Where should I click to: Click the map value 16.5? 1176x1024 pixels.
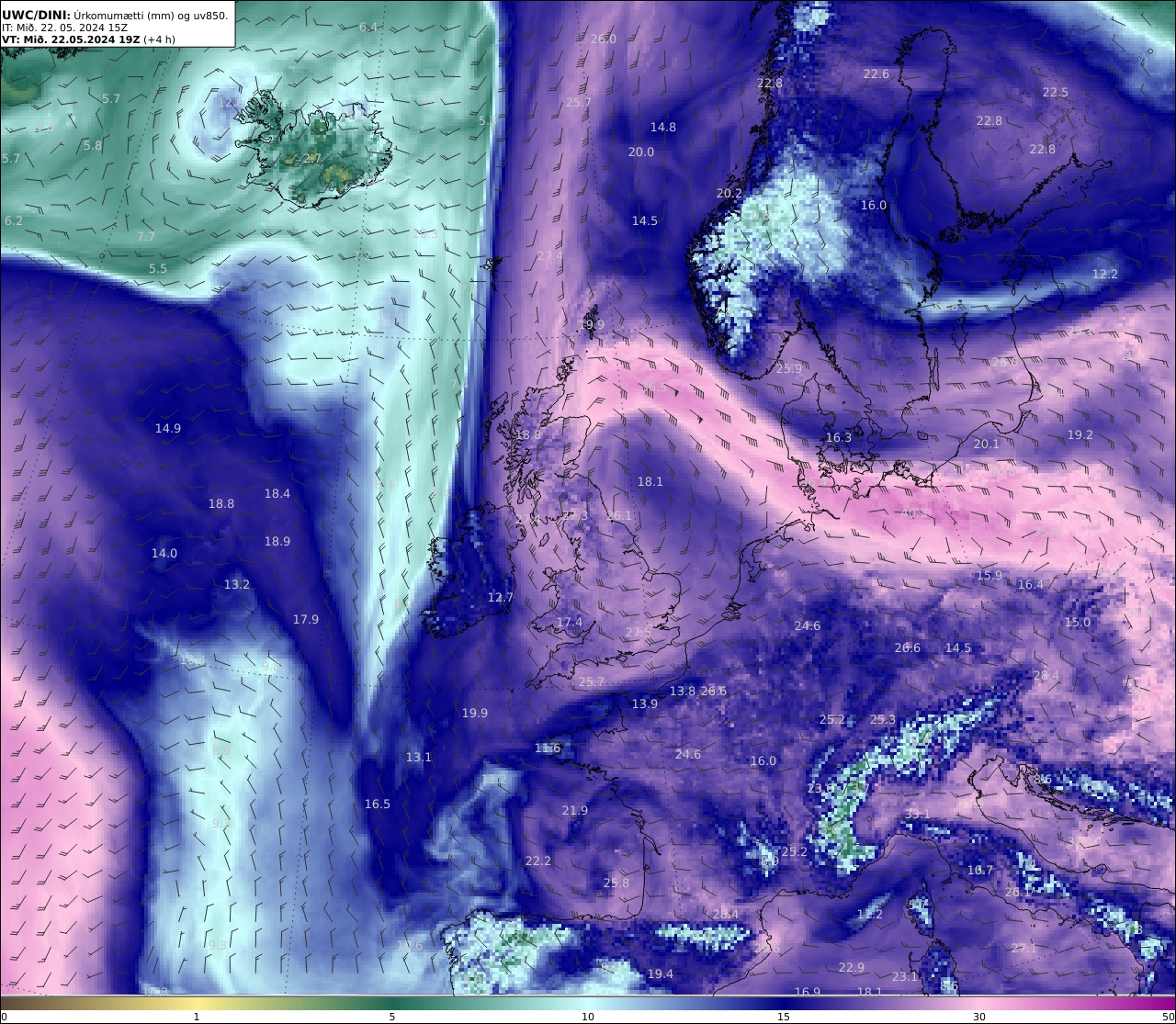(378, 804)
